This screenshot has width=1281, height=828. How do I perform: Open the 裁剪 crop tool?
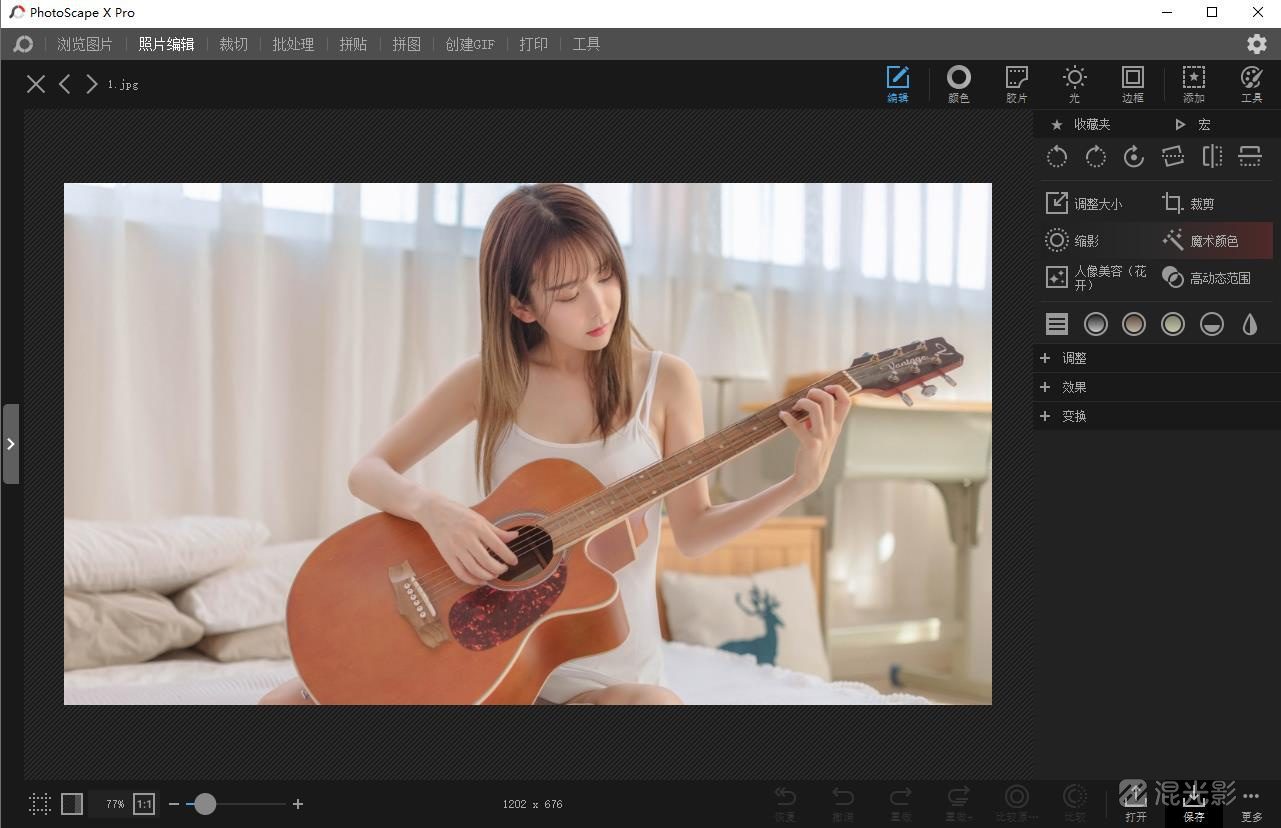tap(1188, 204)
